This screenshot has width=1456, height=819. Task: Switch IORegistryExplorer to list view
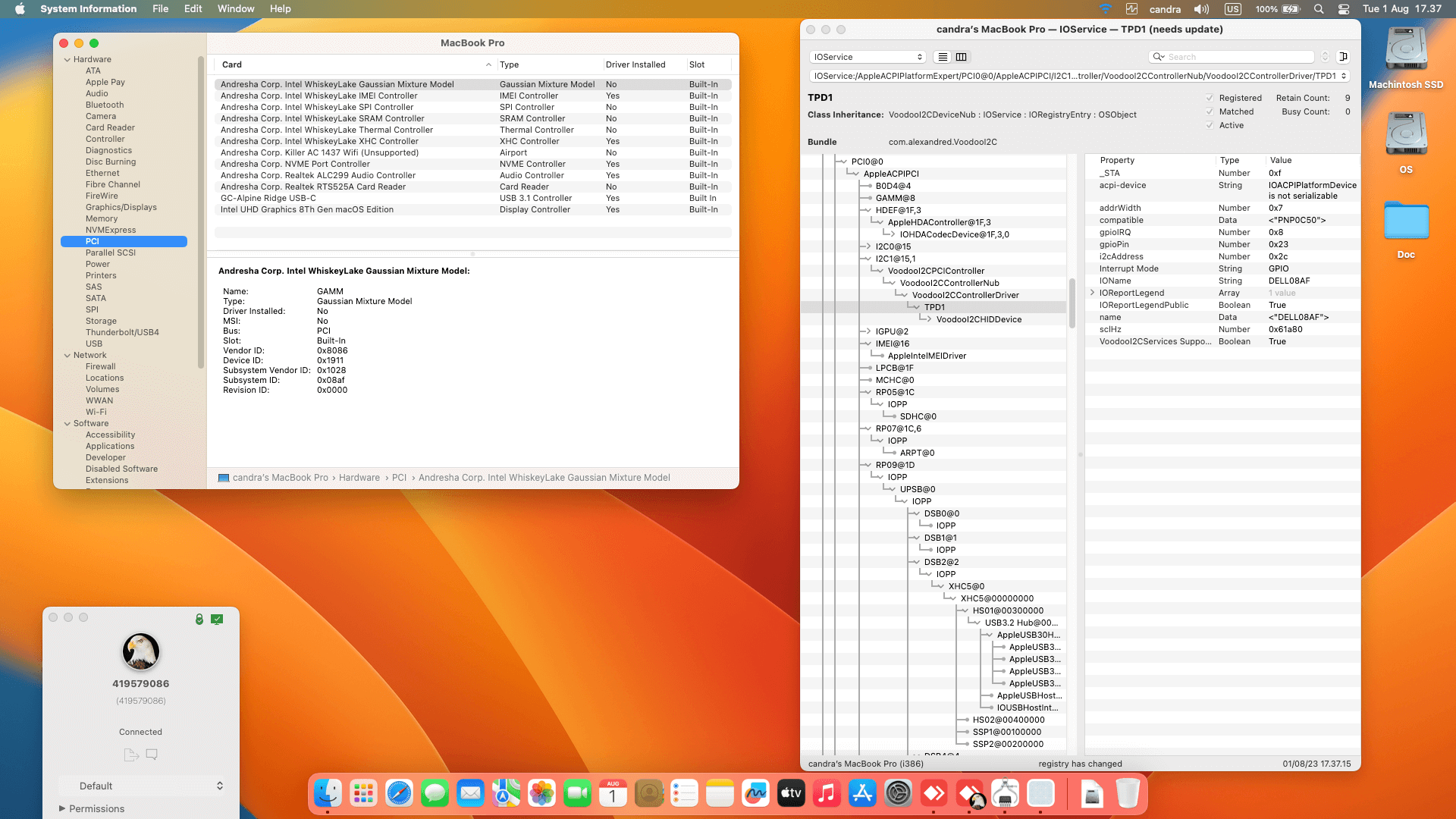(942, 57)
